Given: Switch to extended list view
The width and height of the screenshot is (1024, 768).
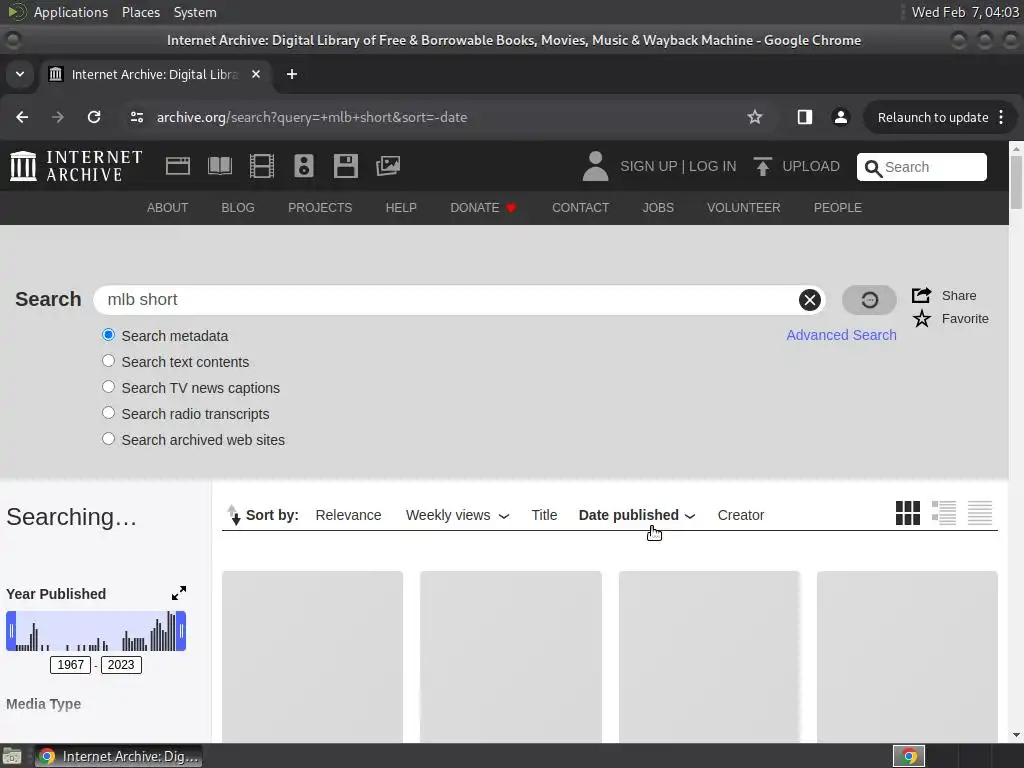Looking at the screenshot, I should coord(944,513).
